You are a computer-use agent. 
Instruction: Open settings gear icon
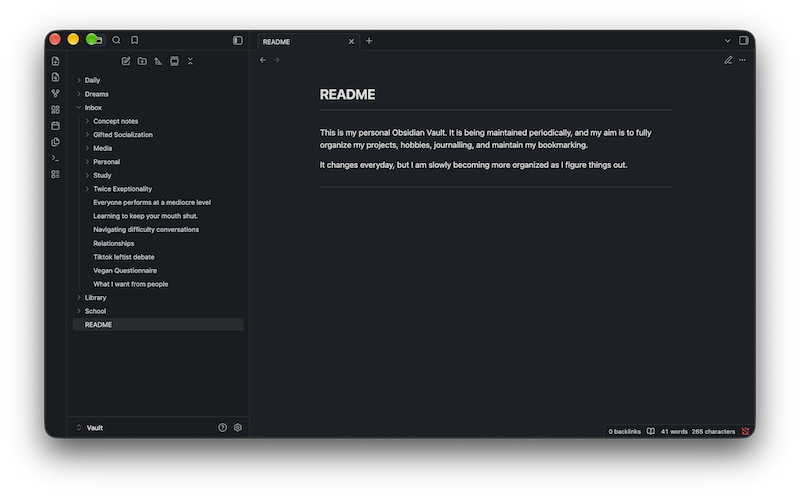tap(238, 428)
